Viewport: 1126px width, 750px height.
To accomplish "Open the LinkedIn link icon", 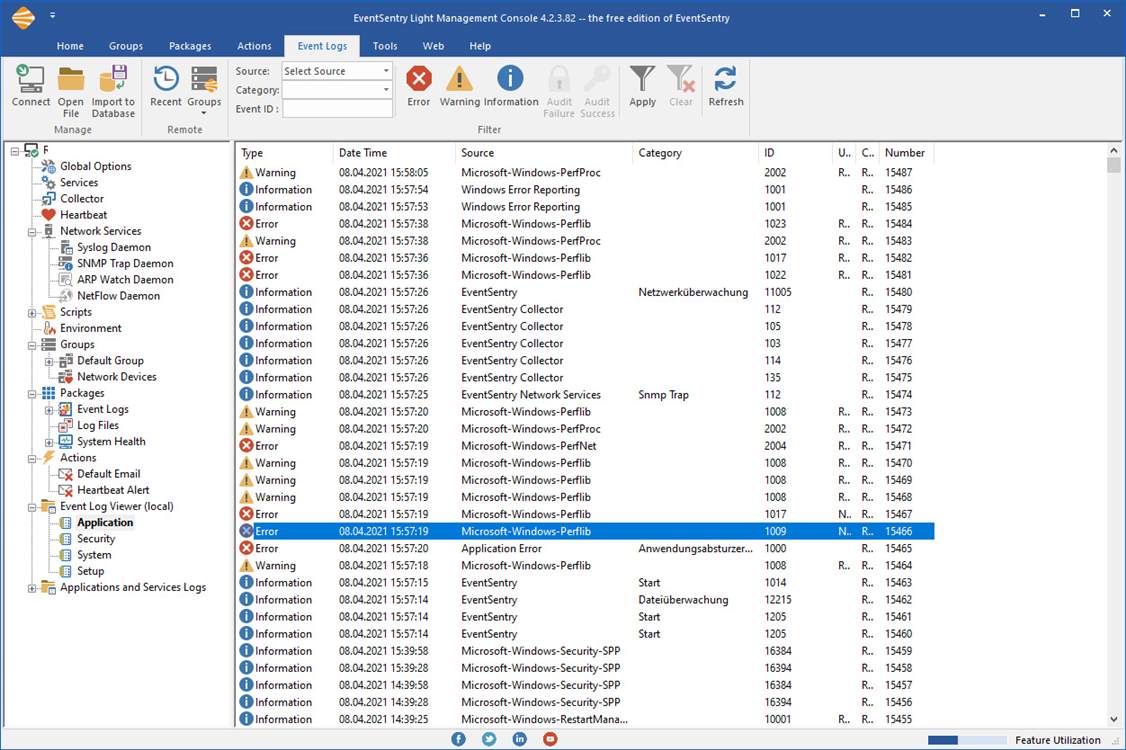I will click(x=519, y=739).
